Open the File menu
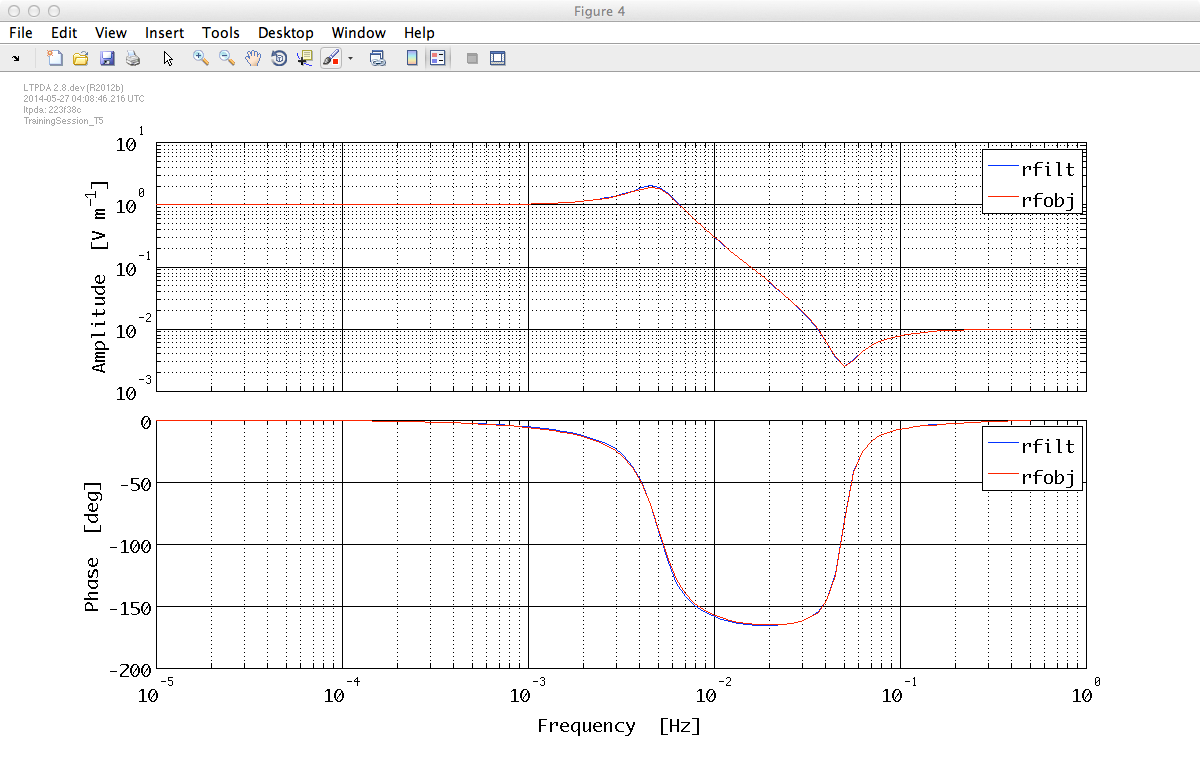The height and width of the screenshot is (773, 1200). [20, 33]
